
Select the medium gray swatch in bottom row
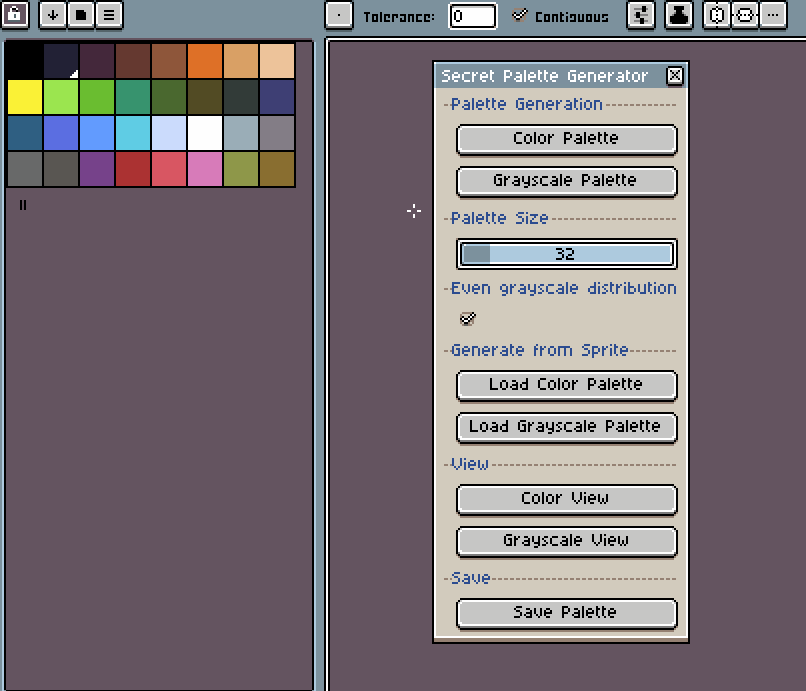(25, 169)
